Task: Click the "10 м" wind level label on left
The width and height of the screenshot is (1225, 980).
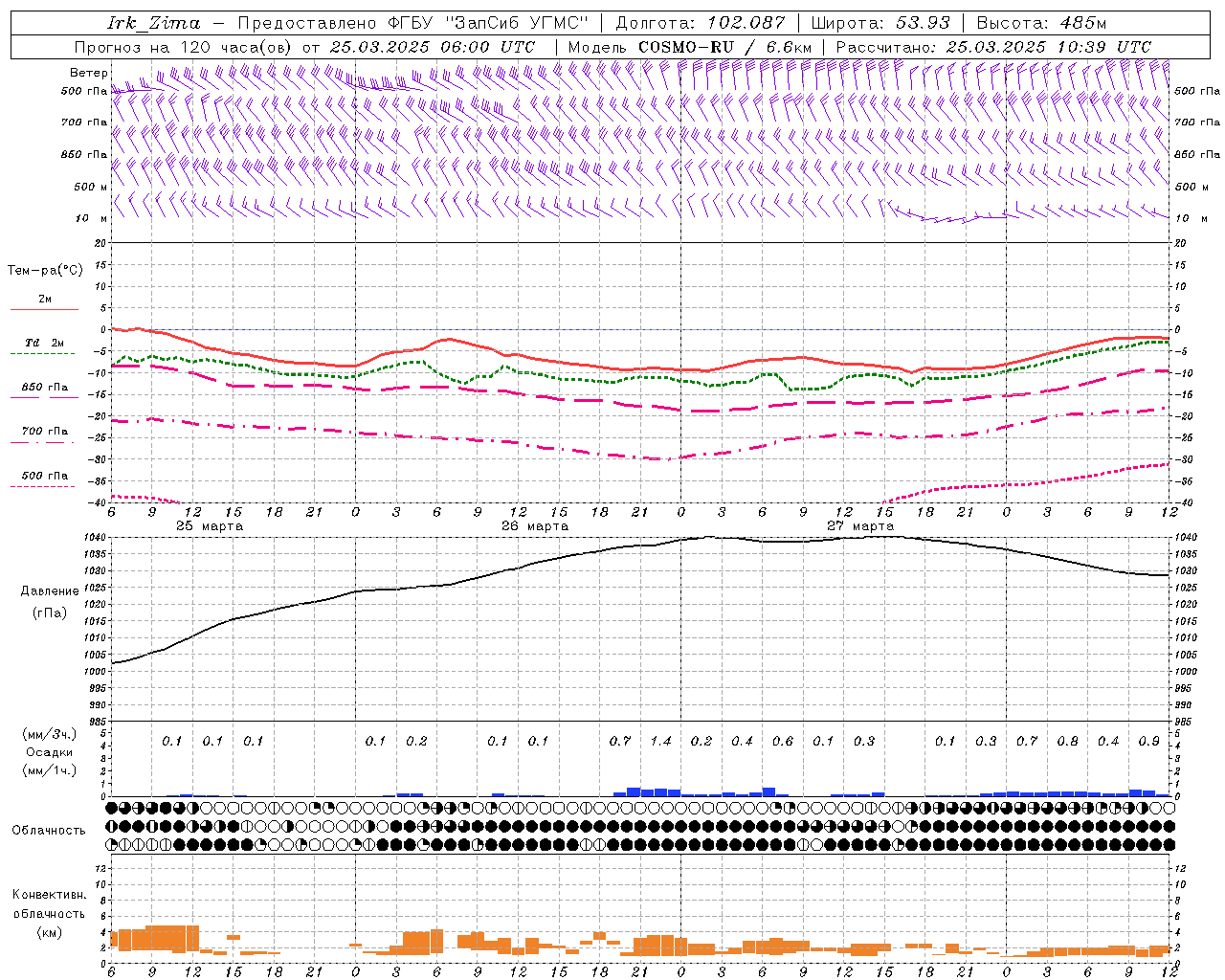Action: [91, 218]
